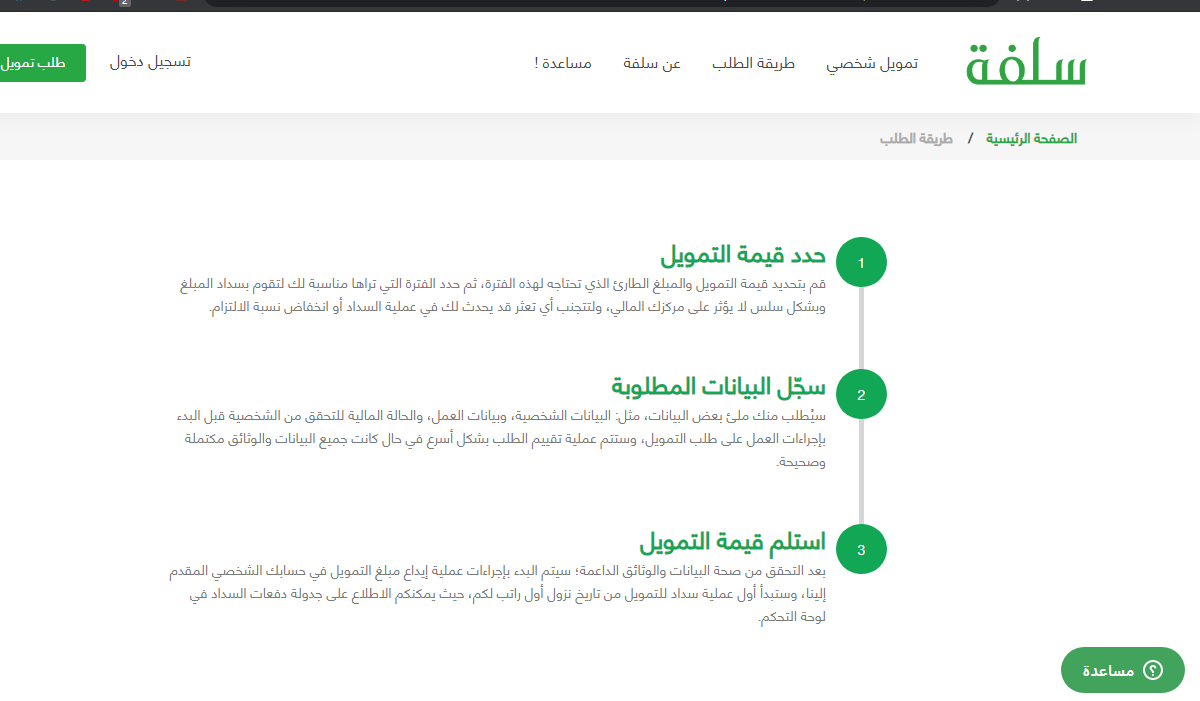Open the floating مساعدة help button

point(1123,670)
